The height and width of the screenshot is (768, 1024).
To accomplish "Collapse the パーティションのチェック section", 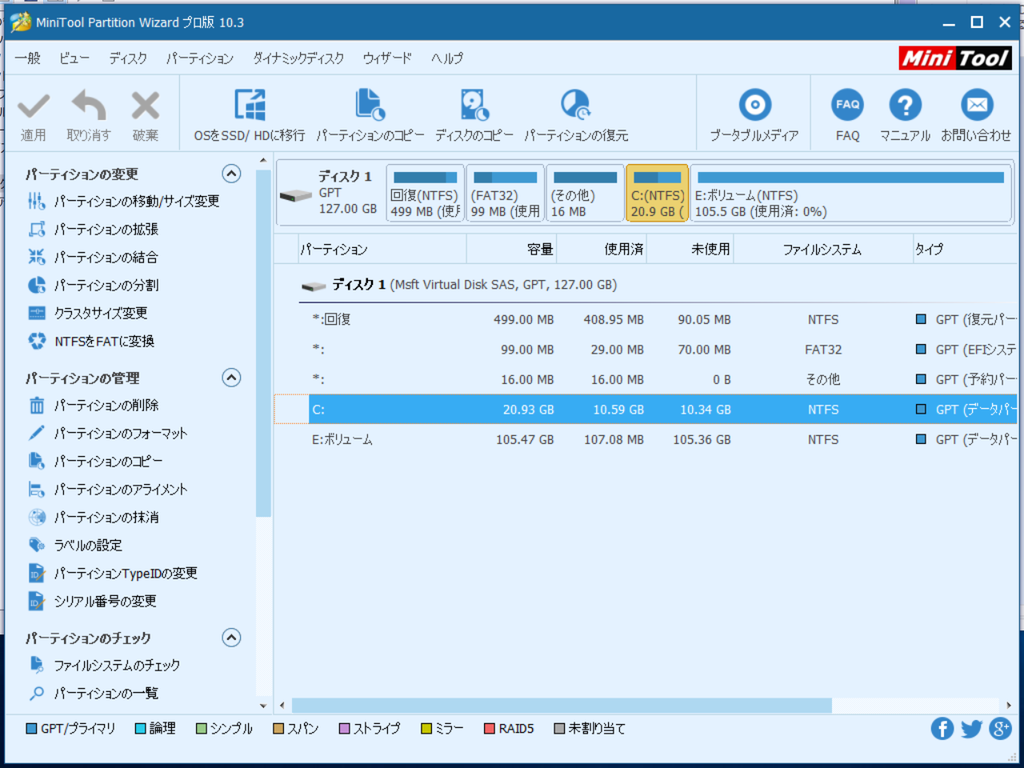I will (231, 637).
